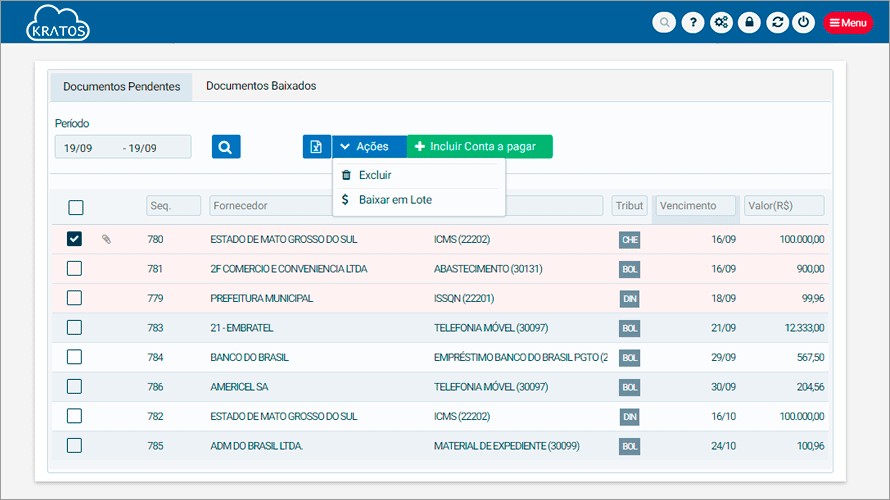Click the padlock lock icon
Image resolution: width=890 pixels, height=500 pixels.
749,23
